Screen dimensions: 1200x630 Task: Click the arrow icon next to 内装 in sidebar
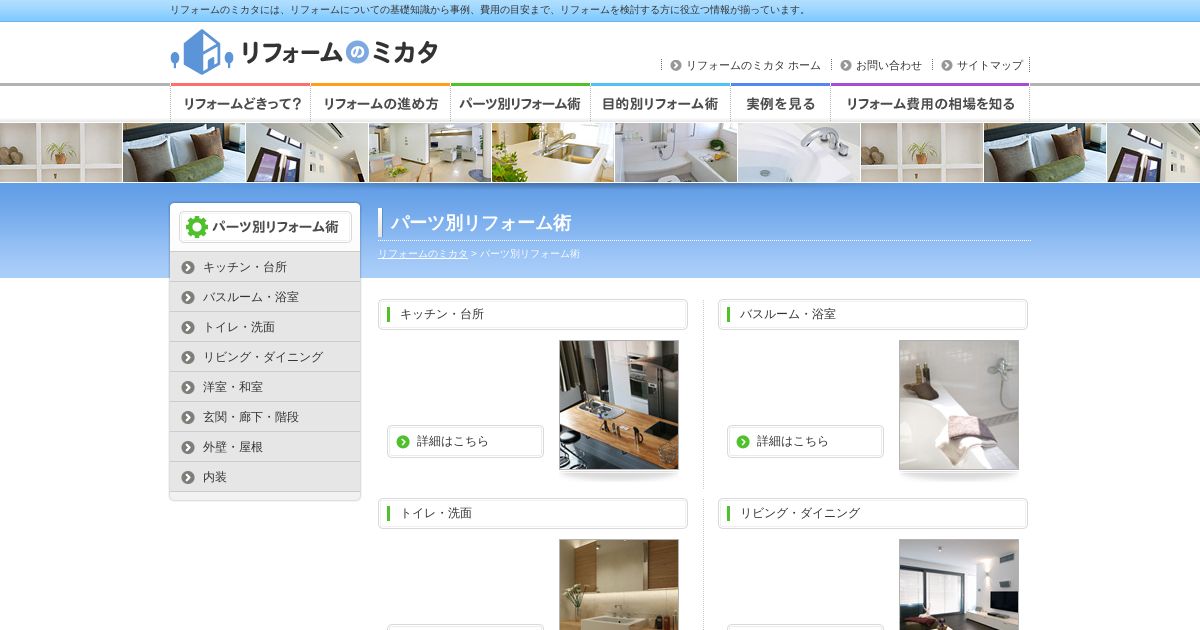tap(188, 477)
